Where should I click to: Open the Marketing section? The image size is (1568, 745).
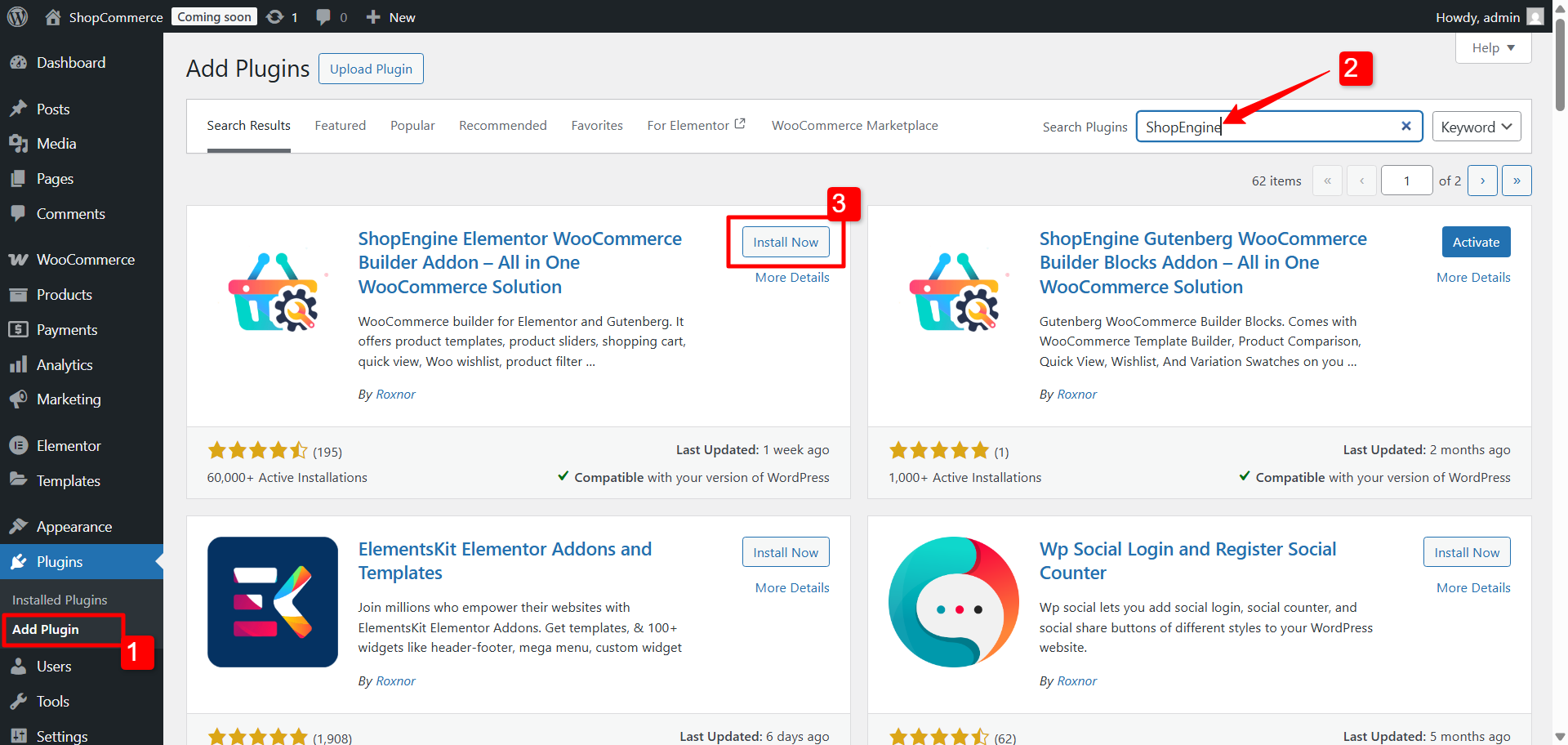(68, 399)
